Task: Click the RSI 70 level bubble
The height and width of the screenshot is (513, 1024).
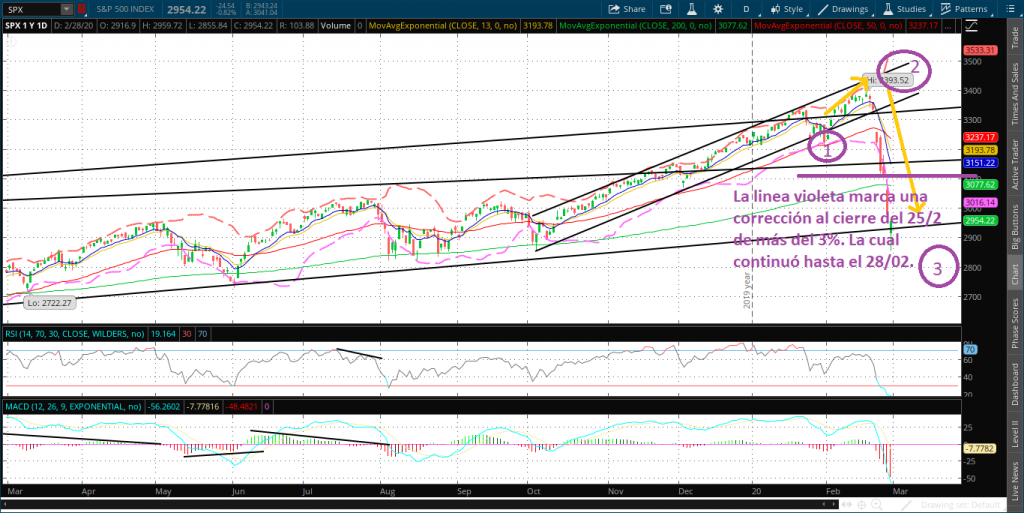Action: [970, 350]
